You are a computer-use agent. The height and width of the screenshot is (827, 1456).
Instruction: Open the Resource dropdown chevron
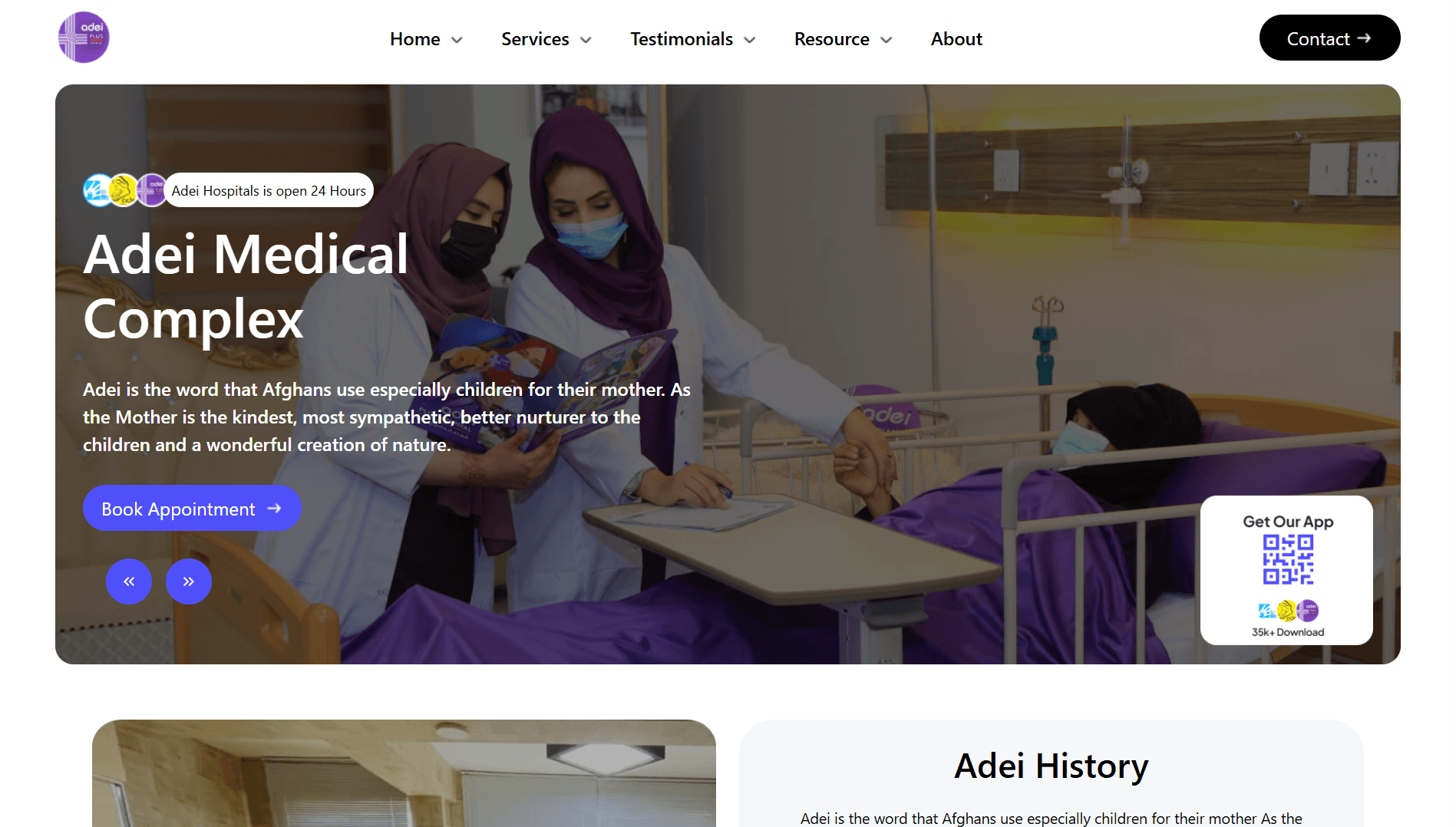tap(886, 40)
